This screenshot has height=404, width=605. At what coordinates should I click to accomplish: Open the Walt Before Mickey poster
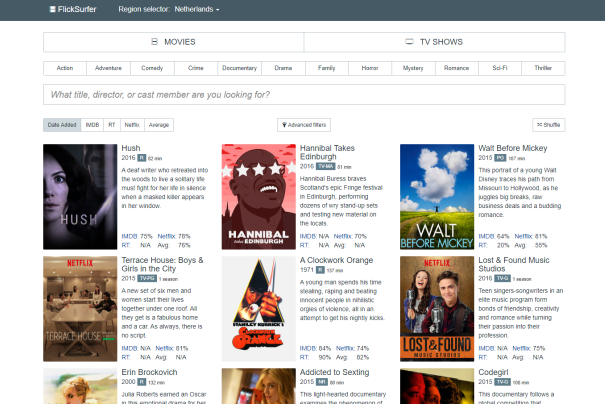pyautogui.click(x=437, y=197)
